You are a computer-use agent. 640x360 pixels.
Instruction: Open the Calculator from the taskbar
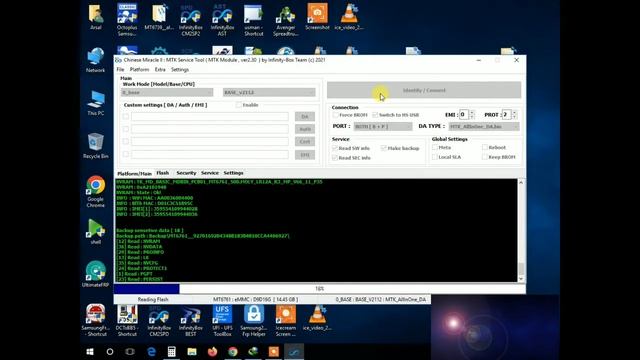[171, 351]
